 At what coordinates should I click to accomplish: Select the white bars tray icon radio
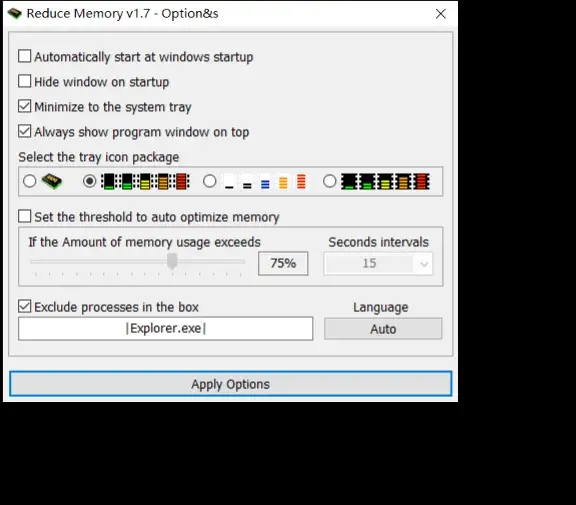click(x=210, y=181)
